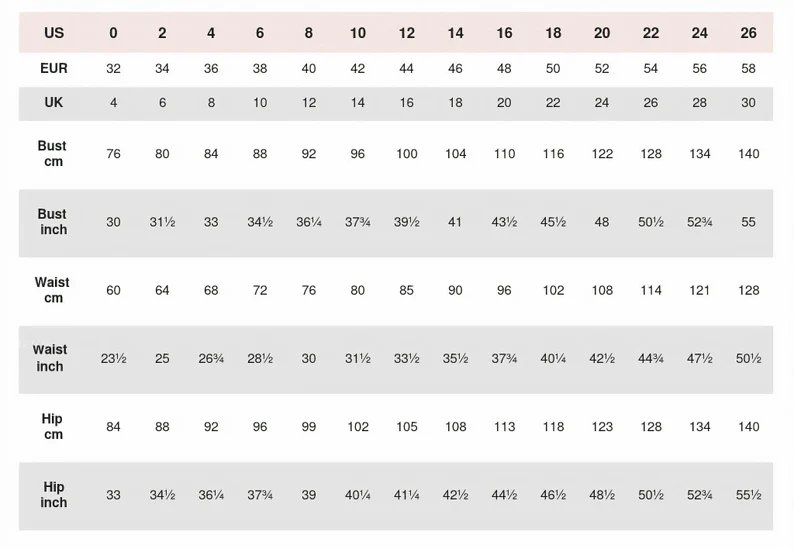Select Waist inch value 44¾
This screenshot has height=549, width=794.
pyautogui.click(x=651, y=358)
